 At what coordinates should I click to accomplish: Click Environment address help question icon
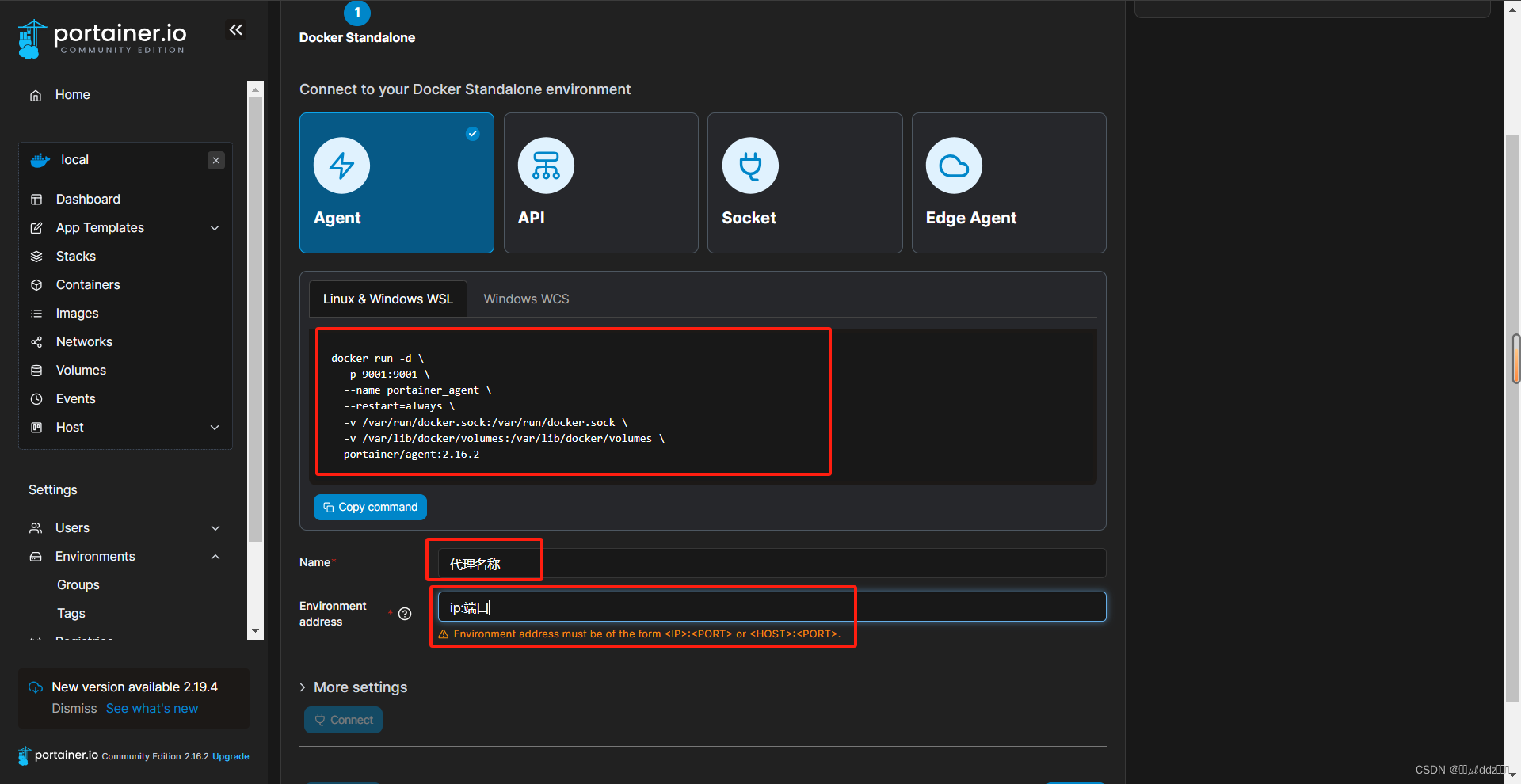(405, 614)
